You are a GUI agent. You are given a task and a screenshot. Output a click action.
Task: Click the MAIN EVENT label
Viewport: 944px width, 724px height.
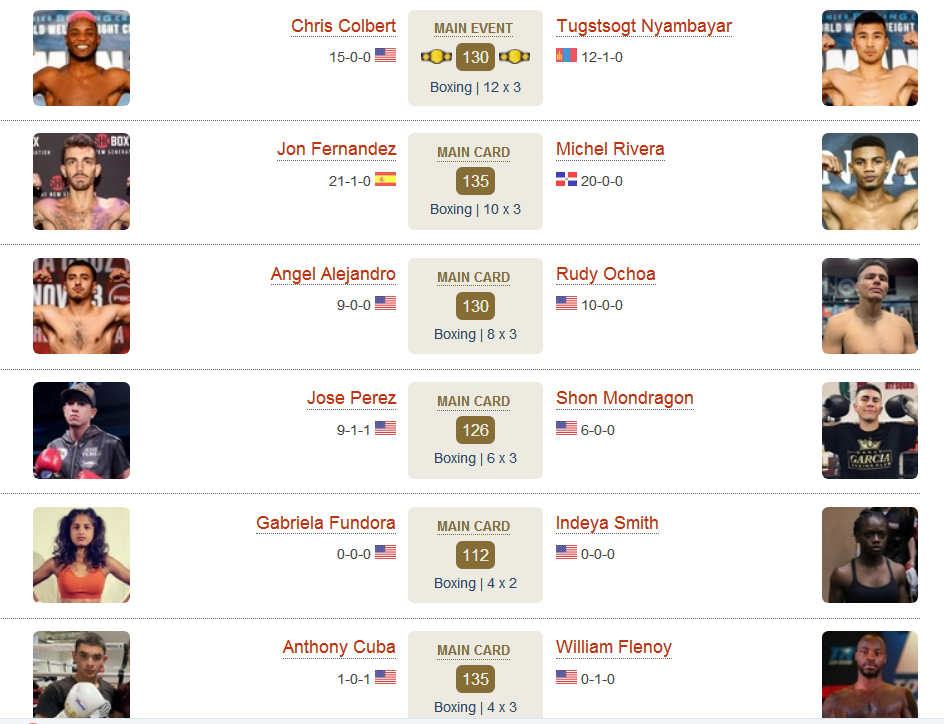[x=473, y=28]
